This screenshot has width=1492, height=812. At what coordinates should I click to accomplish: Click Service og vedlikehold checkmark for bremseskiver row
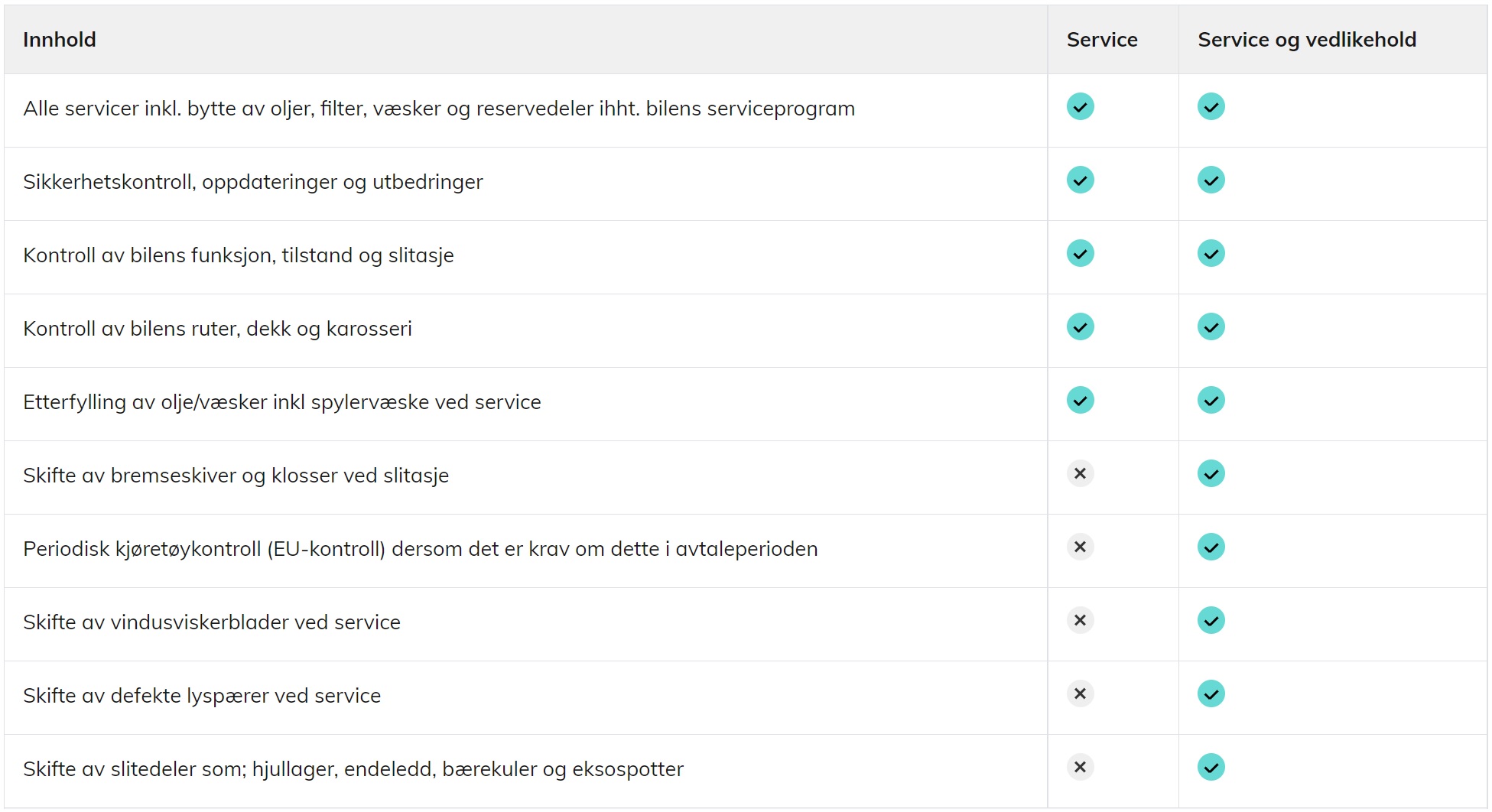coord(1211,474)
